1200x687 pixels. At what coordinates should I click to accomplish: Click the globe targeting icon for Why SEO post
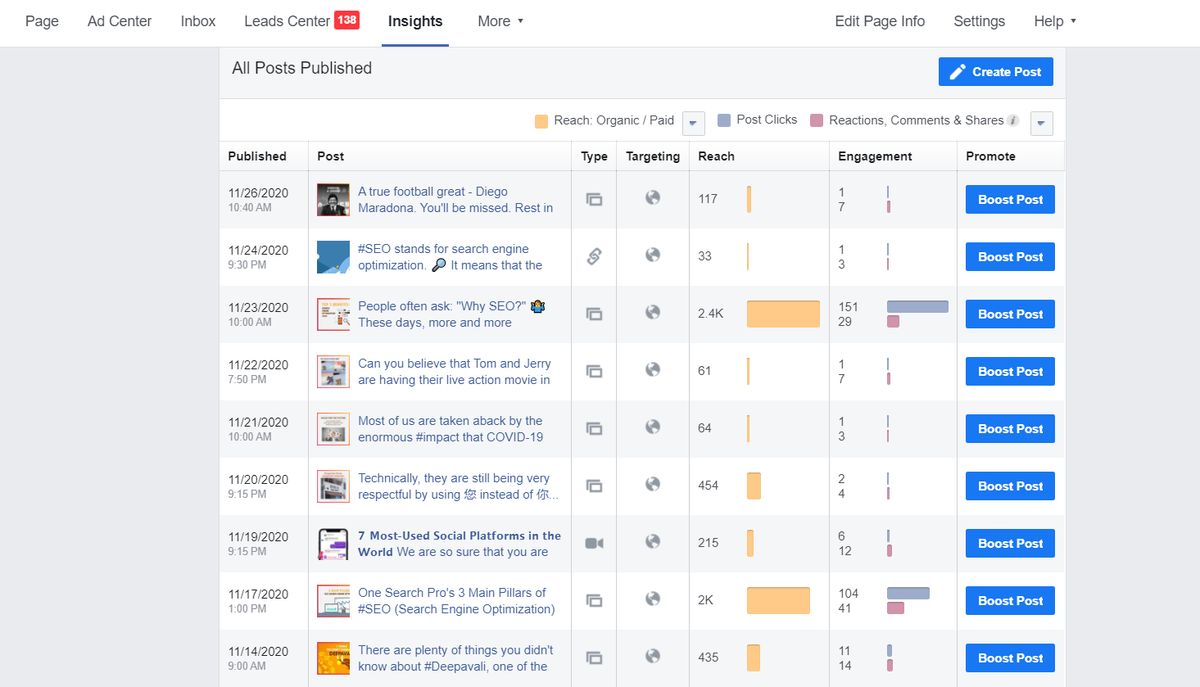(x=653, y=312)
